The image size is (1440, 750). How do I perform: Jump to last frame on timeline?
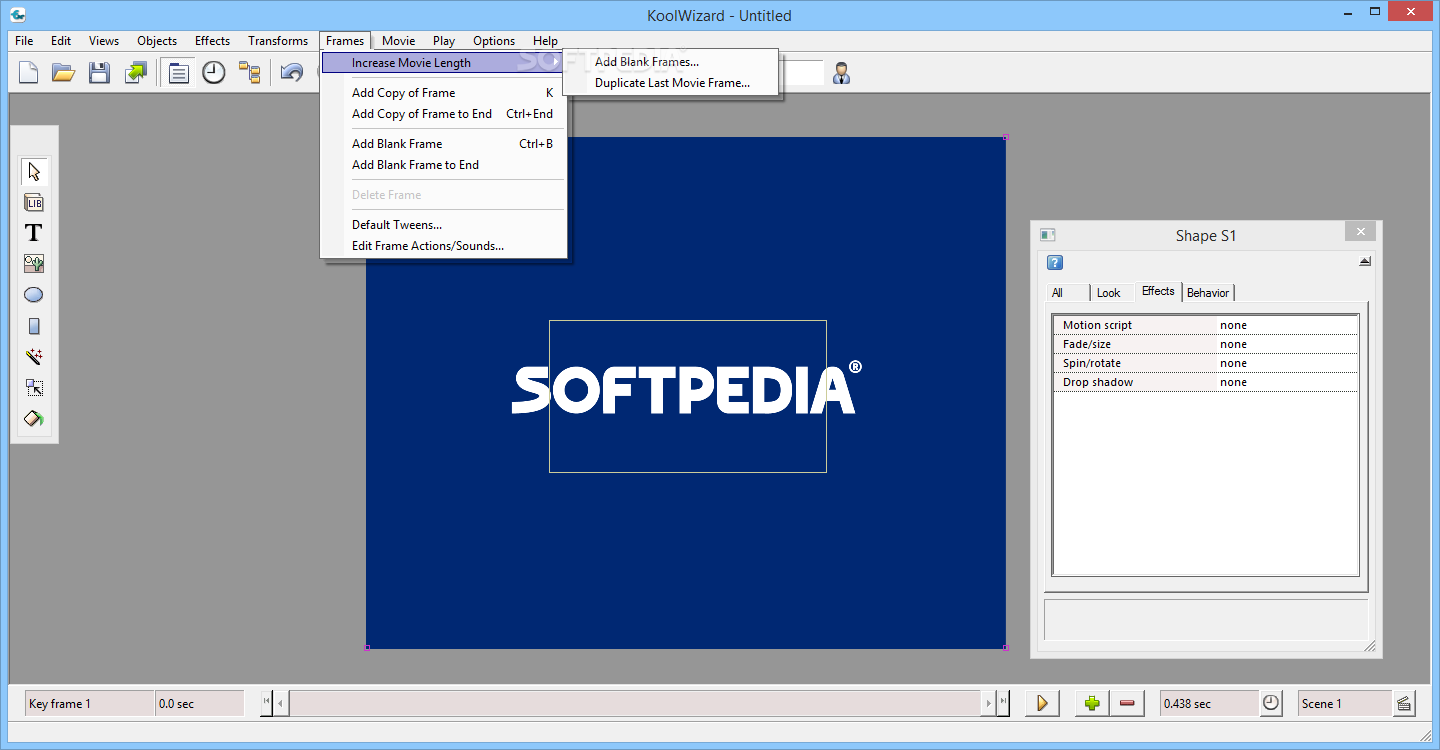(1003, 703)
